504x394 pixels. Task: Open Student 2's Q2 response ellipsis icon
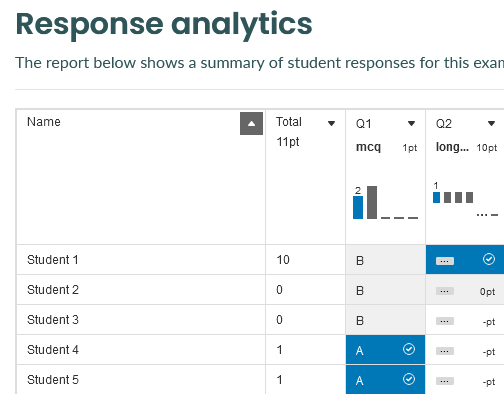[445, 291]
